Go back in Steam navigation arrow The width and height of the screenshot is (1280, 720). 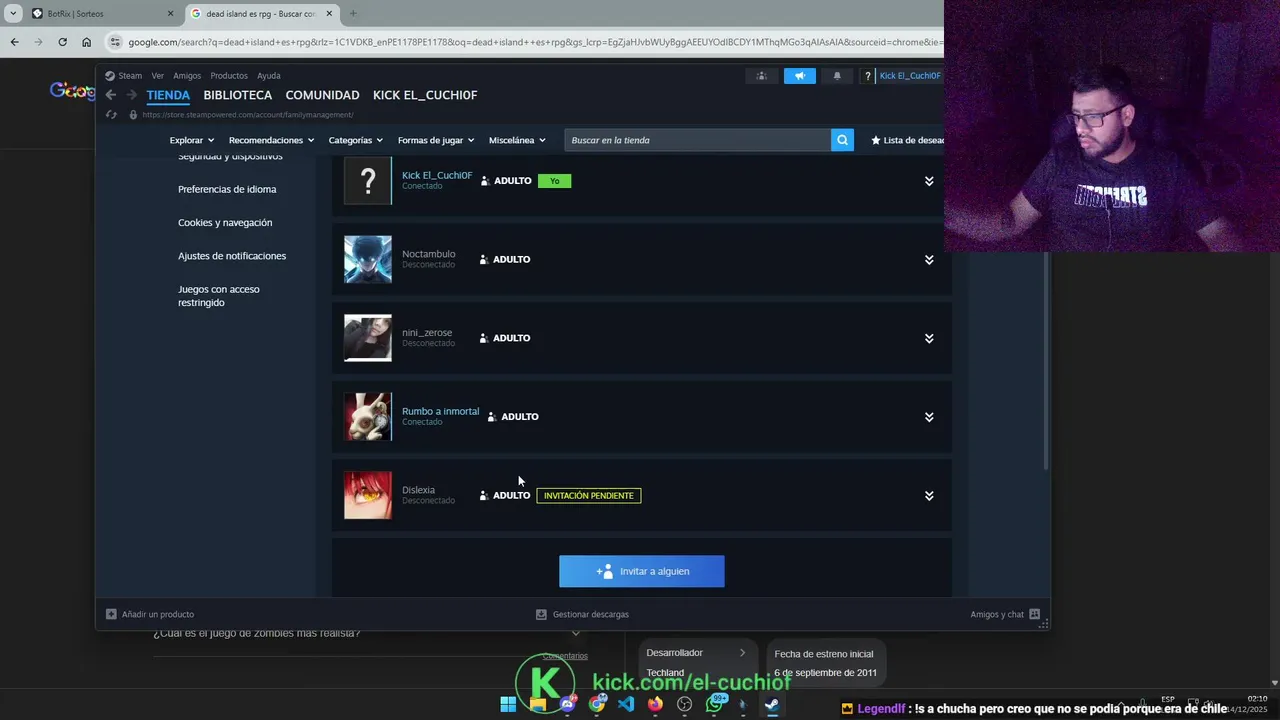pos(111,95)
